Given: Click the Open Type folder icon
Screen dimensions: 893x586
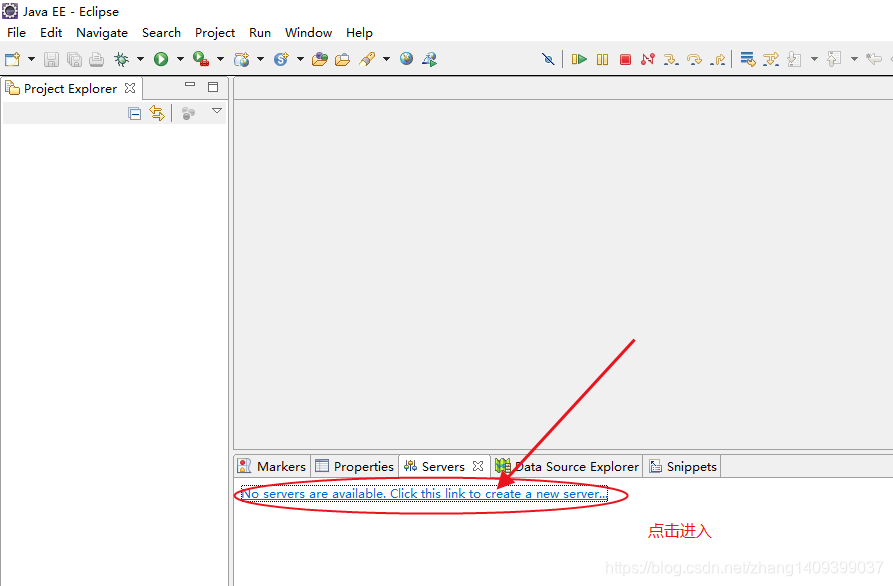Looking at the screenshot, I should click(320, 59).
